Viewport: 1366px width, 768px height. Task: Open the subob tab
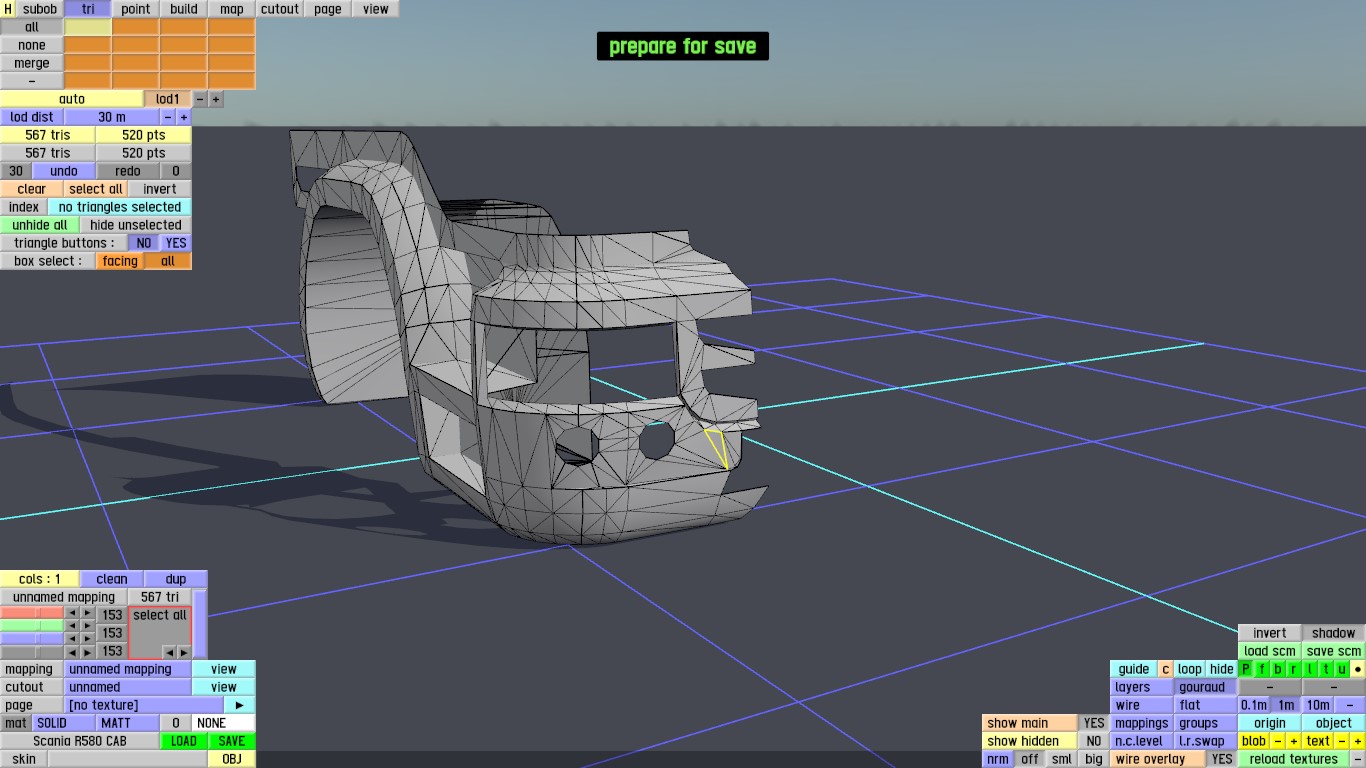pyautogui.click(x=40, y=9)
